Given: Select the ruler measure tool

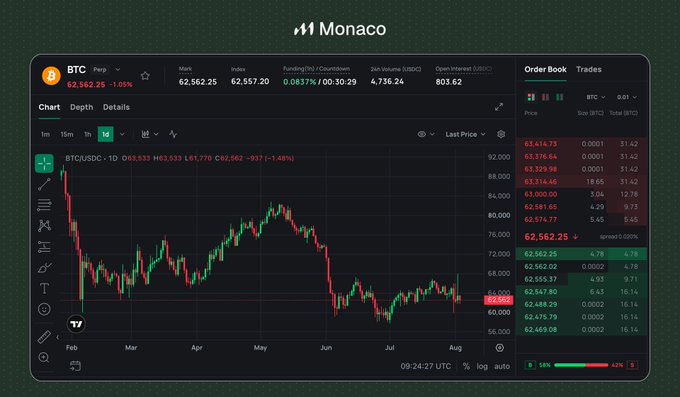Looking at the screenshot, I should tap(44, 337).
